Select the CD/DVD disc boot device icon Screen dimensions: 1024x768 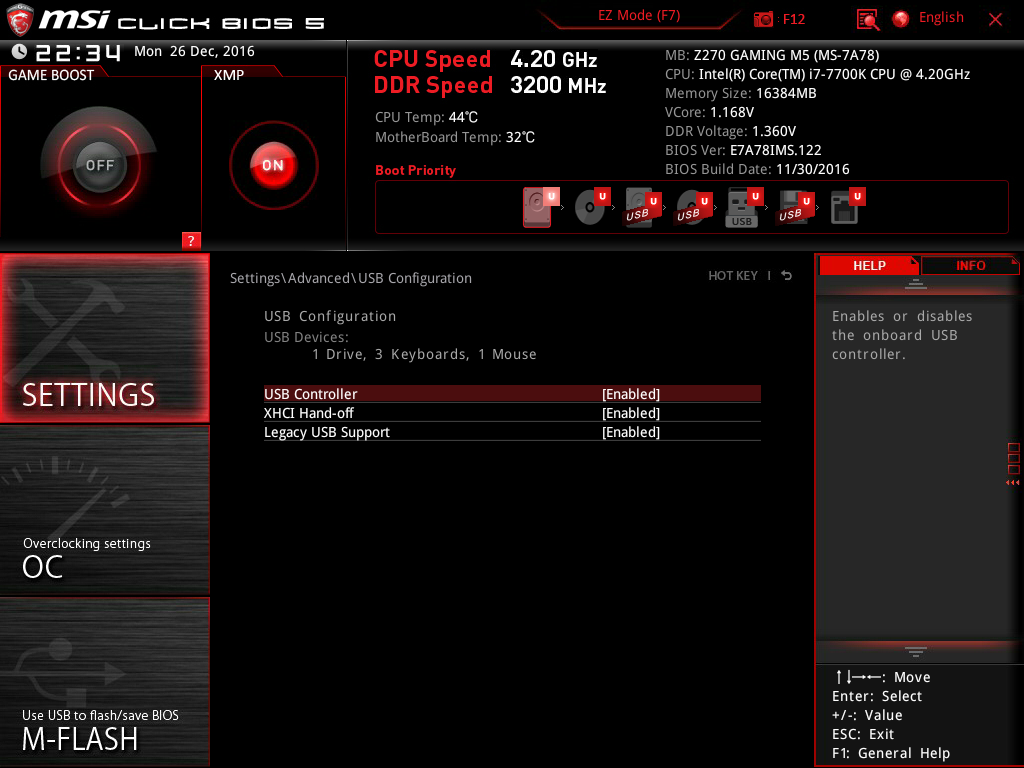(x=592, y=207)
